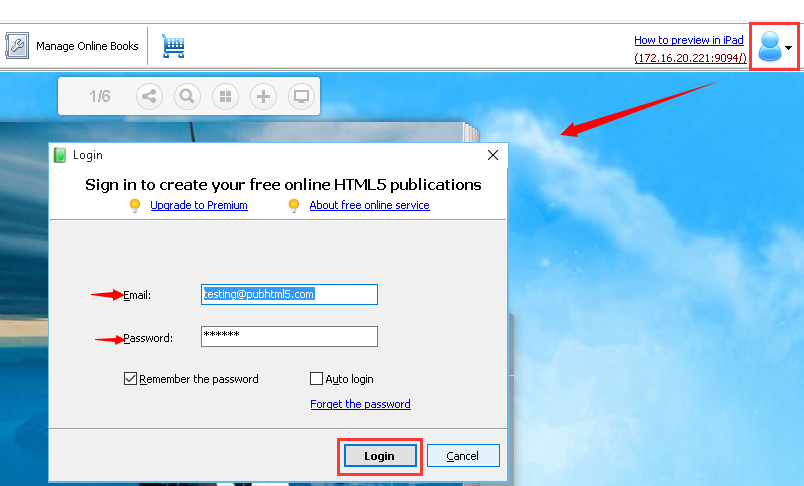Click the magnifier search icon
The image size is (804, 486).
click(x=187, y=96)
